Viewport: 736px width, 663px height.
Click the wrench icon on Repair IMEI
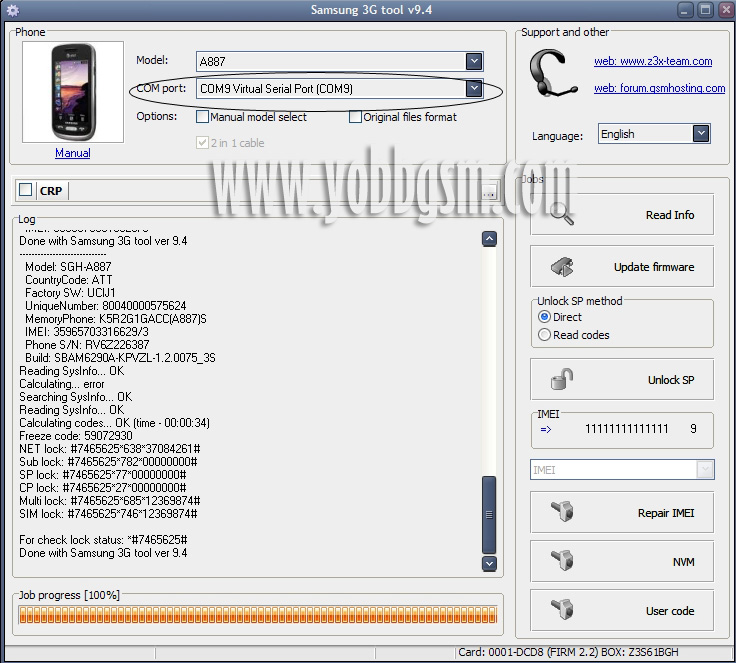pyautogui.click(x=562, y=511)
